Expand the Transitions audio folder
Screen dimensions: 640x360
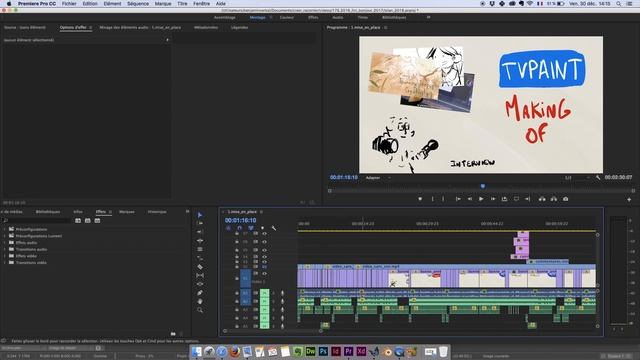point(5,249)
